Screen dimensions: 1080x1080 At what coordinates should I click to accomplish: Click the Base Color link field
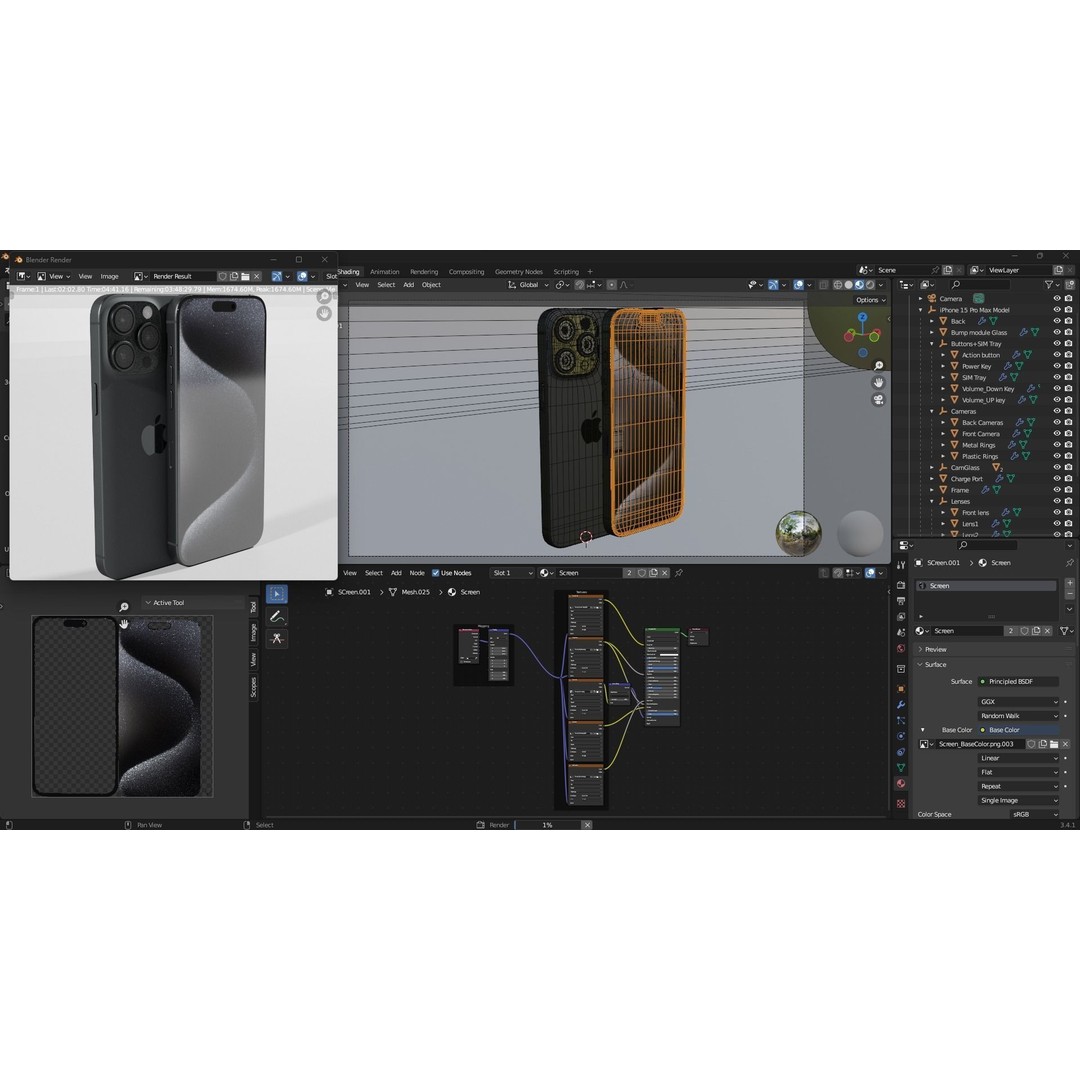pos(1018,730)
